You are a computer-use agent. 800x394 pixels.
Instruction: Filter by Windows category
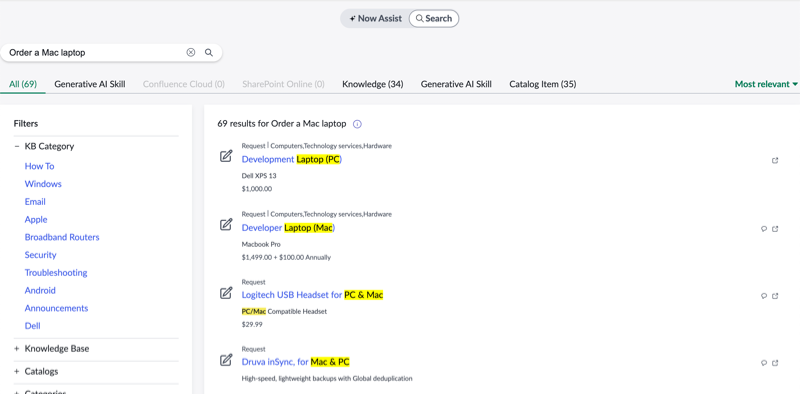(x=43, y=184)
